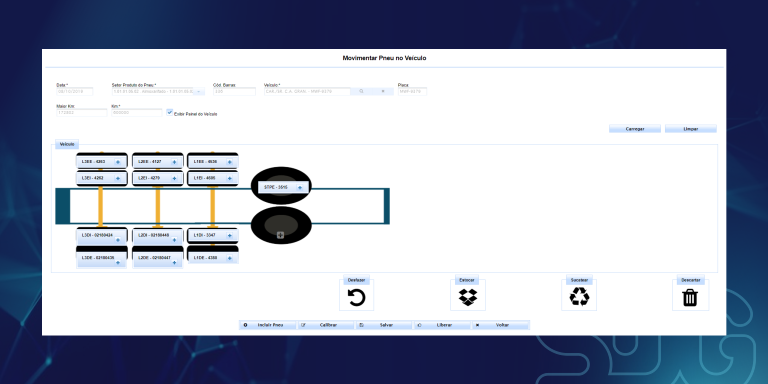Expand the top-left outer tire L3 options
The image size is (768, 384).
(x=118, y=162)
